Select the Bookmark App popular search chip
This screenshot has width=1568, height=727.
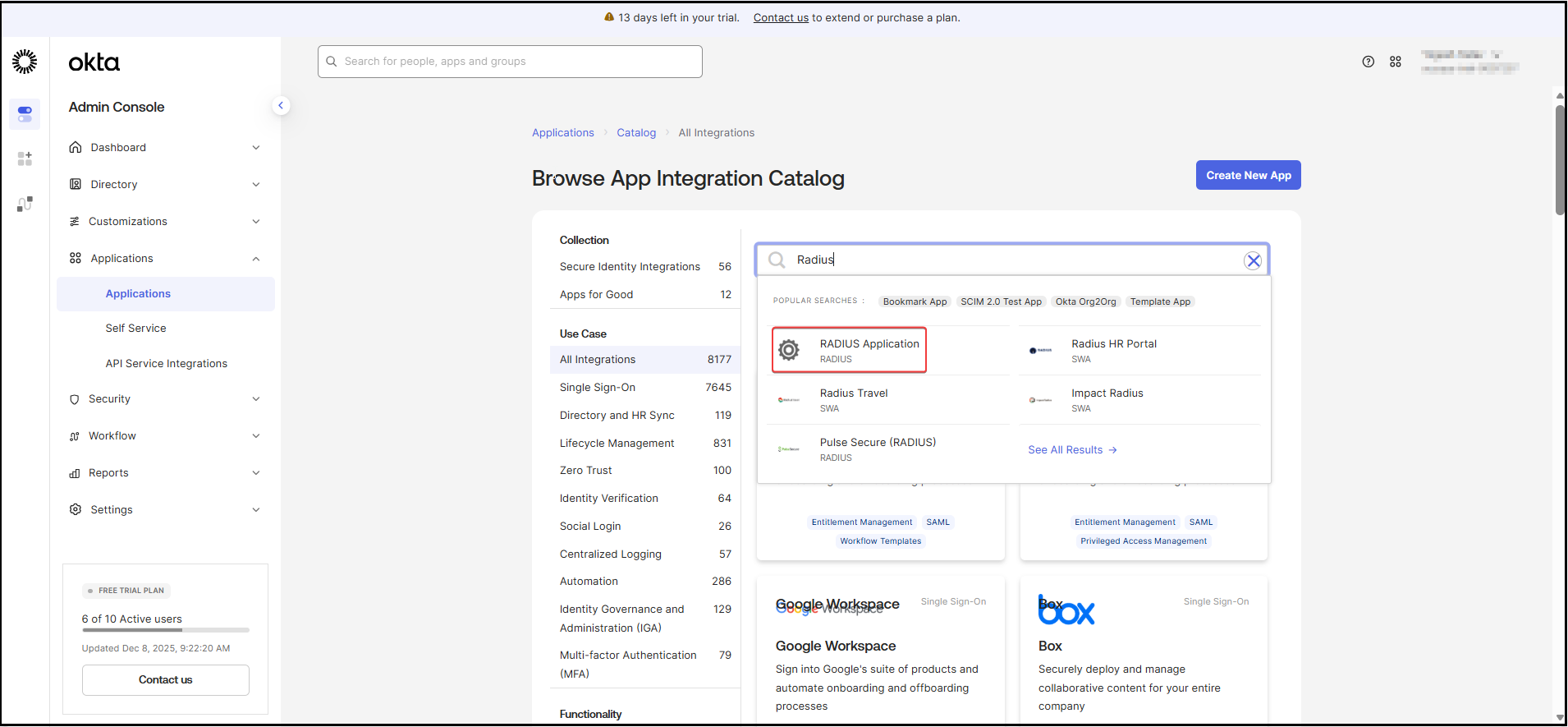click(915, 301)
